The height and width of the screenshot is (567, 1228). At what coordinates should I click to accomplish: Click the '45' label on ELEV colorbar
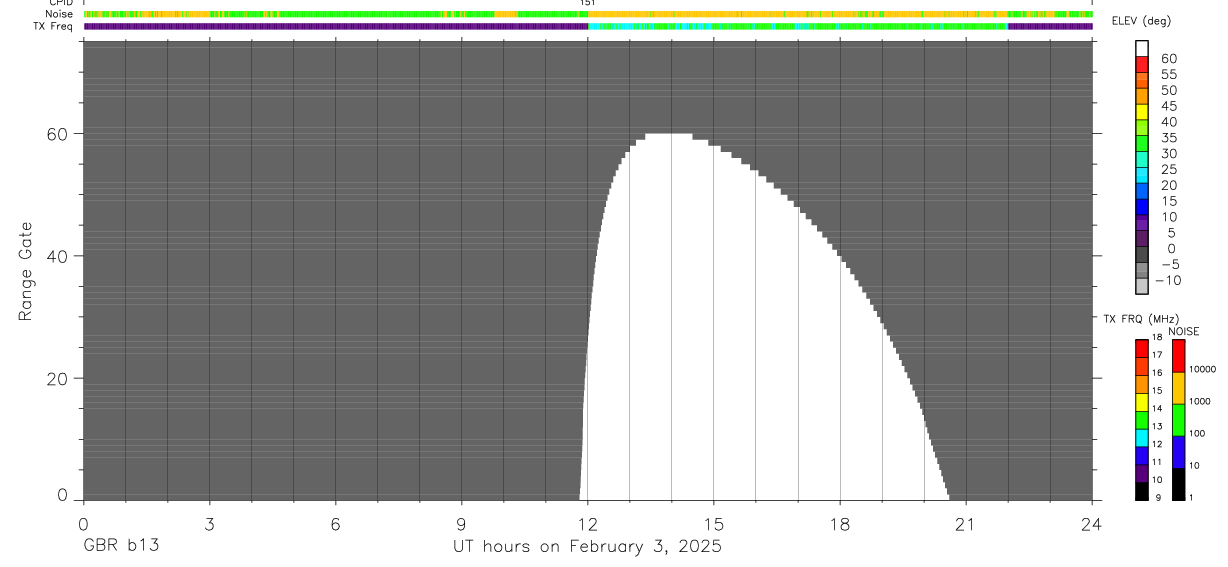(x=1169, y=106)
